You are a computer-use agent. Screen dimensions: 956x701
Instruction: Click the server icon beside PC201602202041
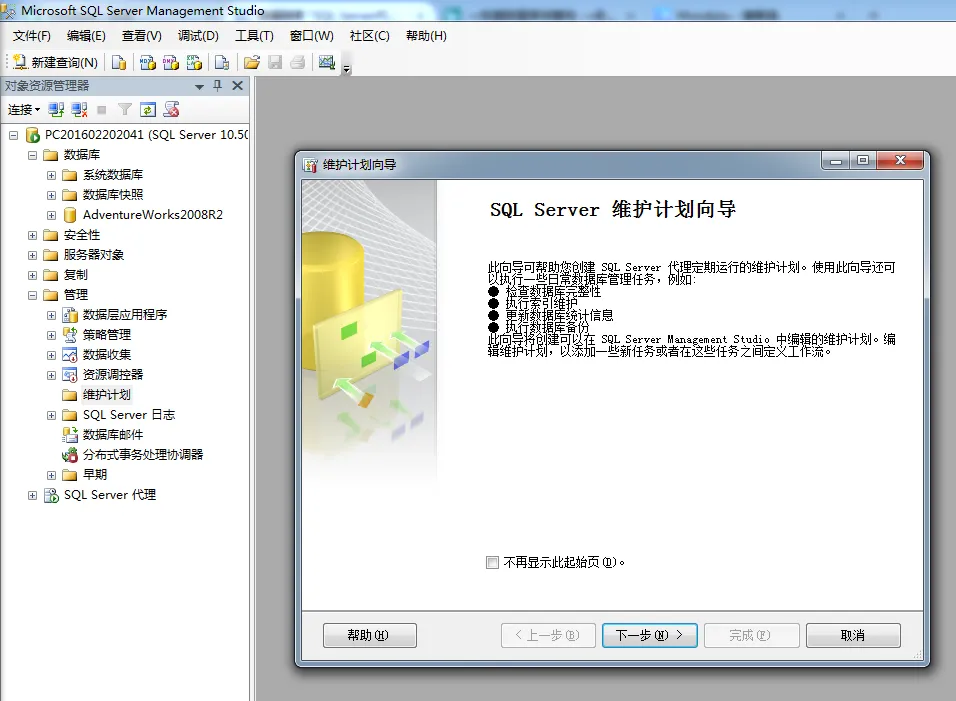click(x=32, y=135)
